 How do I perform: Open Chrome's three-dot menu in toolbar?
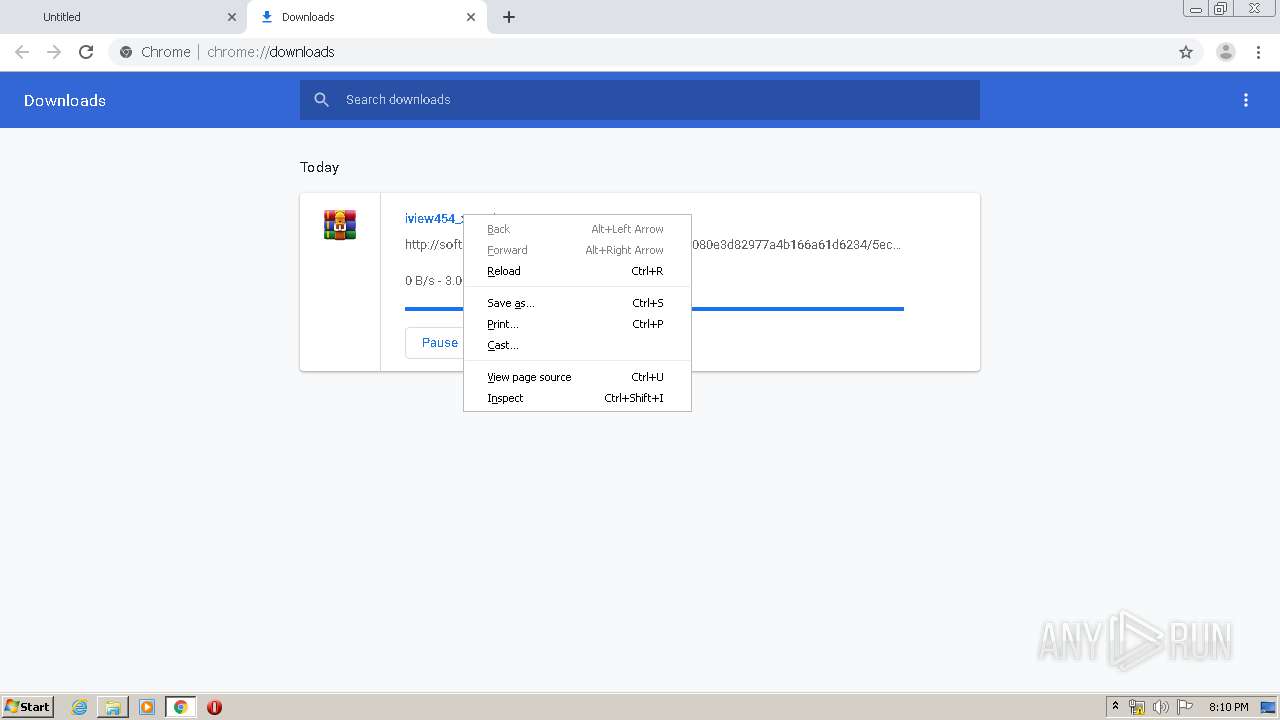[x=1258, y=52]
